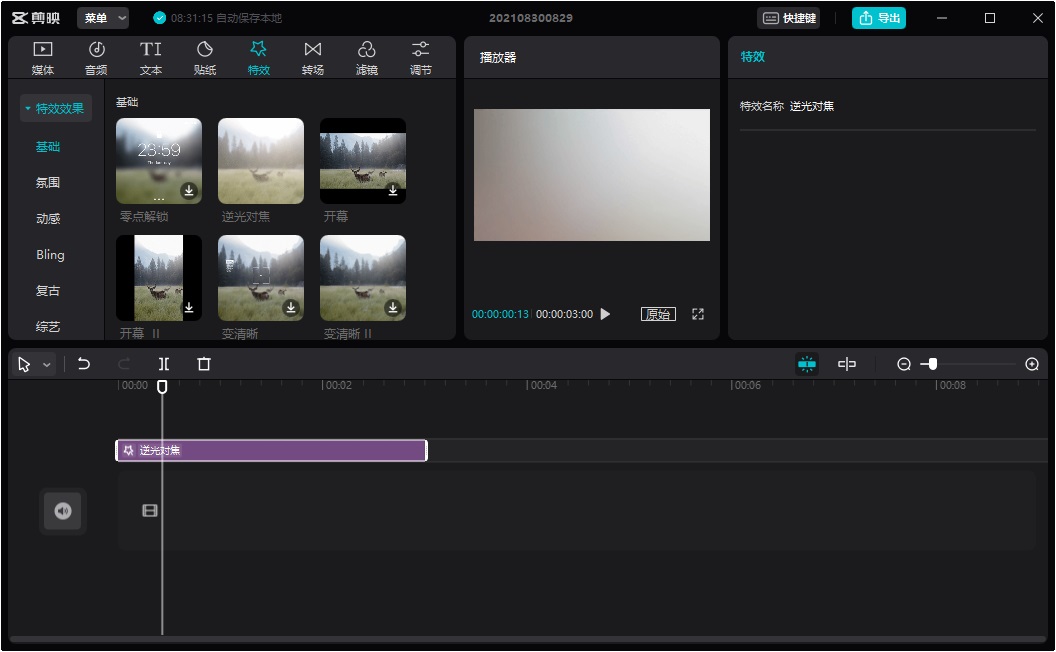Image resolution: width=1056 pixels, height=652 pixels.
Task: Open the 快捷键 shortcuts button
Action: coord(789,18)
